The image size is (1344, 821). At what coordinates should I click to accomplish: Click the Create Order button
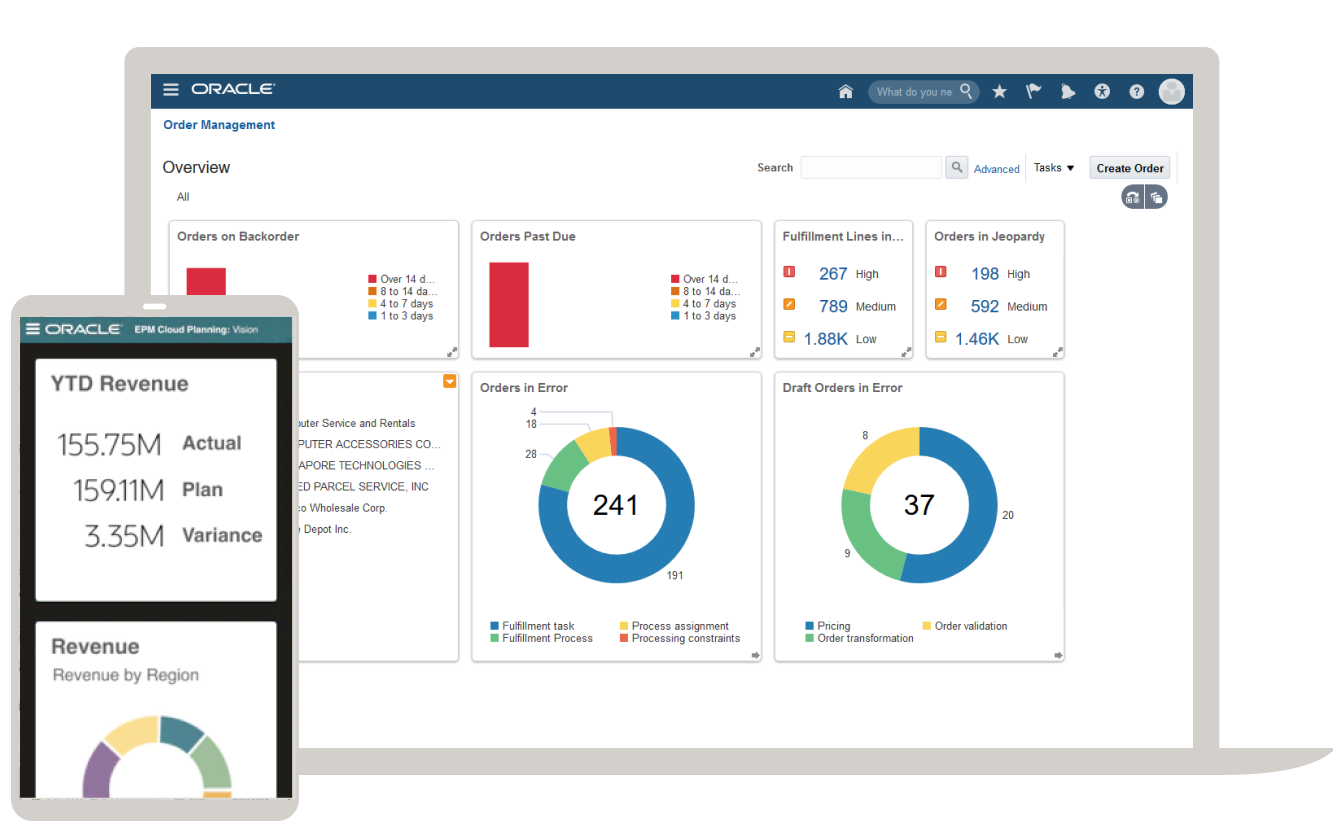pos(1129,167)
